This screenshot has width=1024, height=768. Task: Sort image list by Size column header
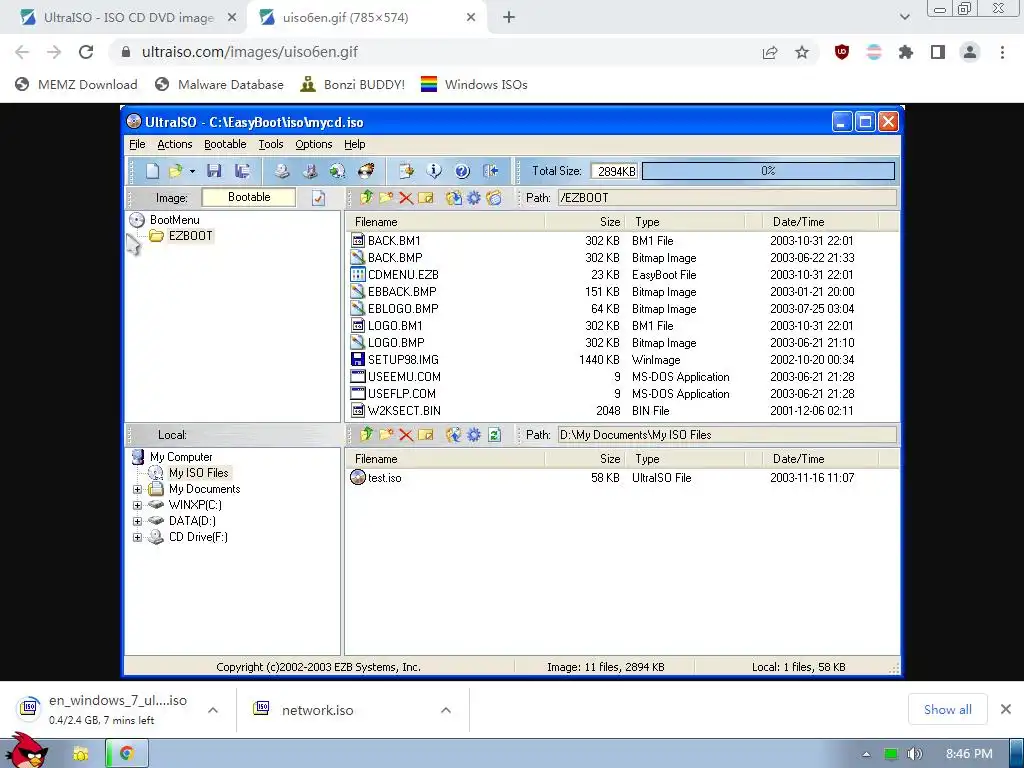[x=585, y=222]
